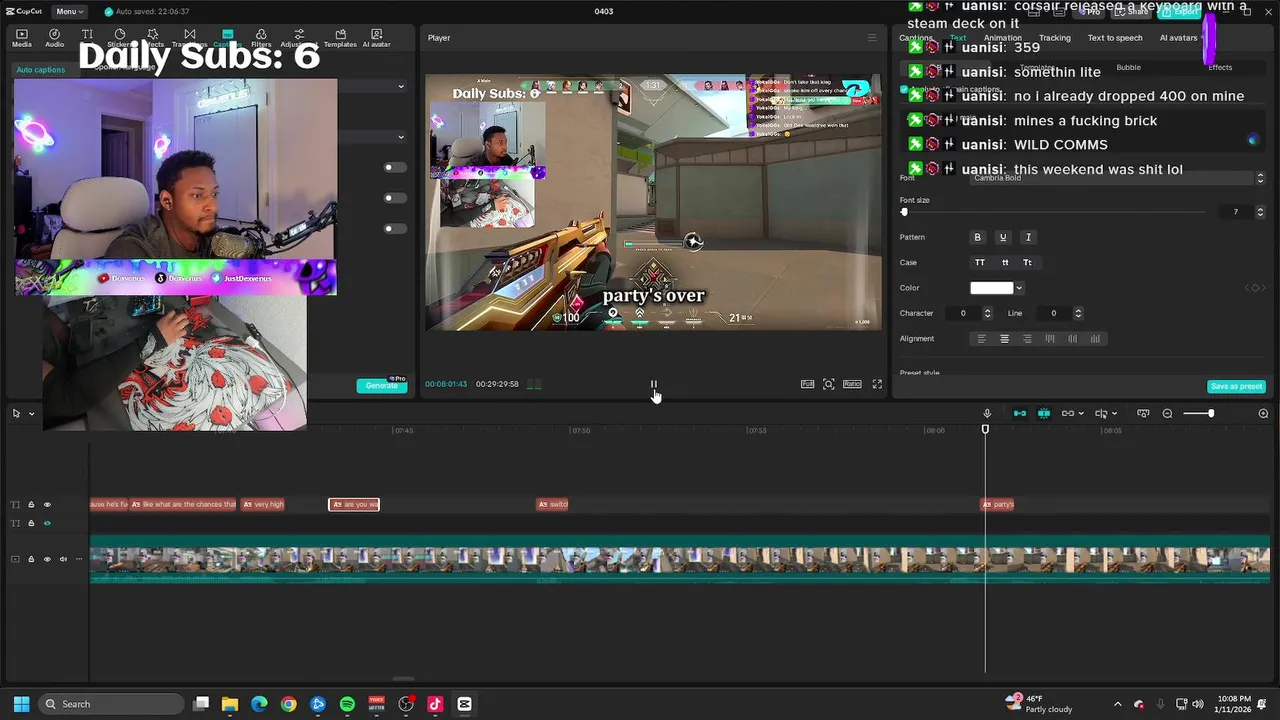Open the selection tool dropdown in timeline toolbar
1280x720 pixels.
pos(31,413)
